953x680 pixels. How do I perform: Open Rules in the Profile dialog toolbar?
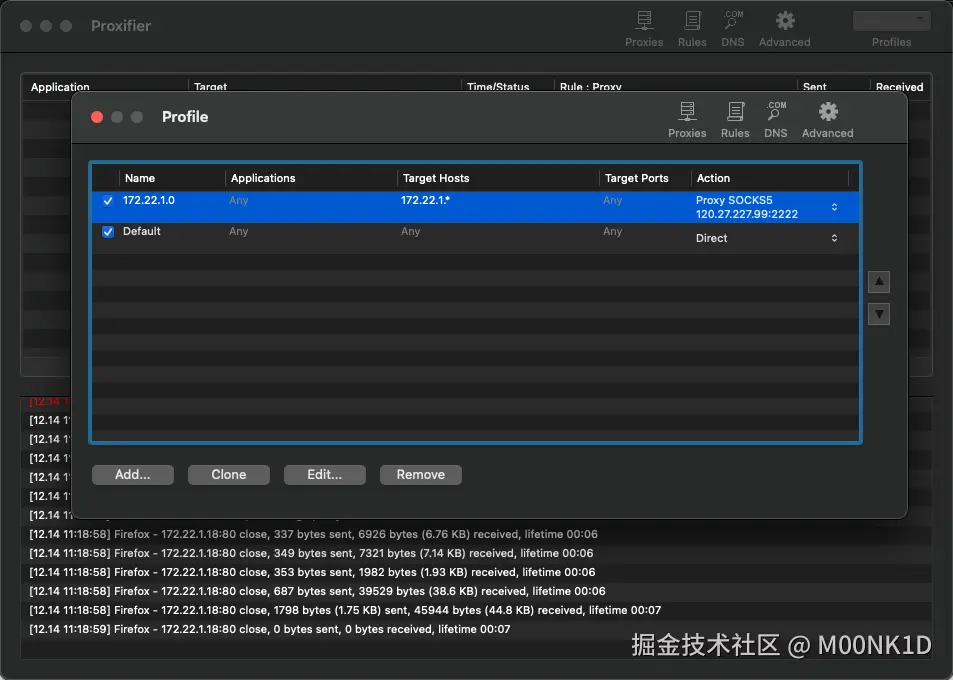(x=735, y=120)
